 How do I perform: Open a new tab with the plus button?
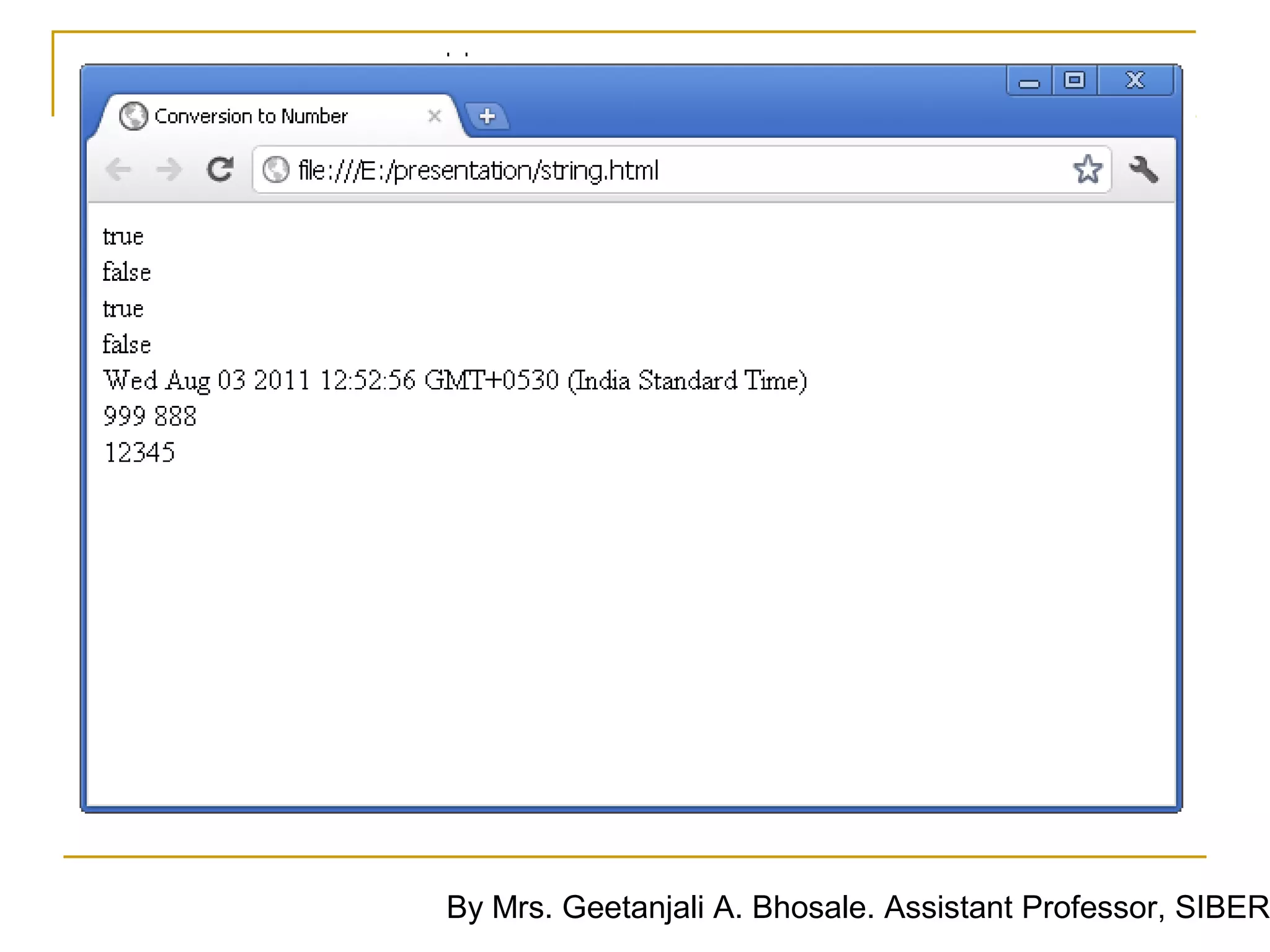point(487,116)
